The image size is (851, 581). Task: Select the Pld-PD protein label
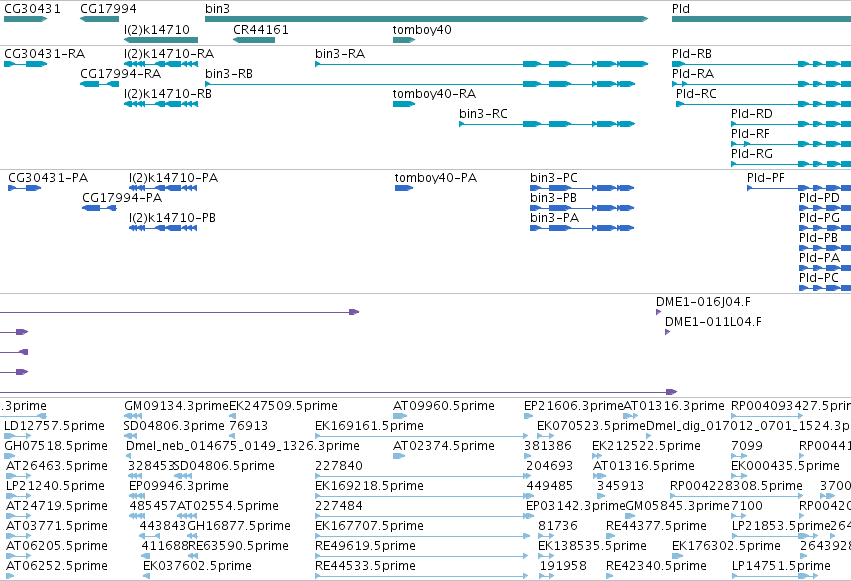[x=819, y=198]
